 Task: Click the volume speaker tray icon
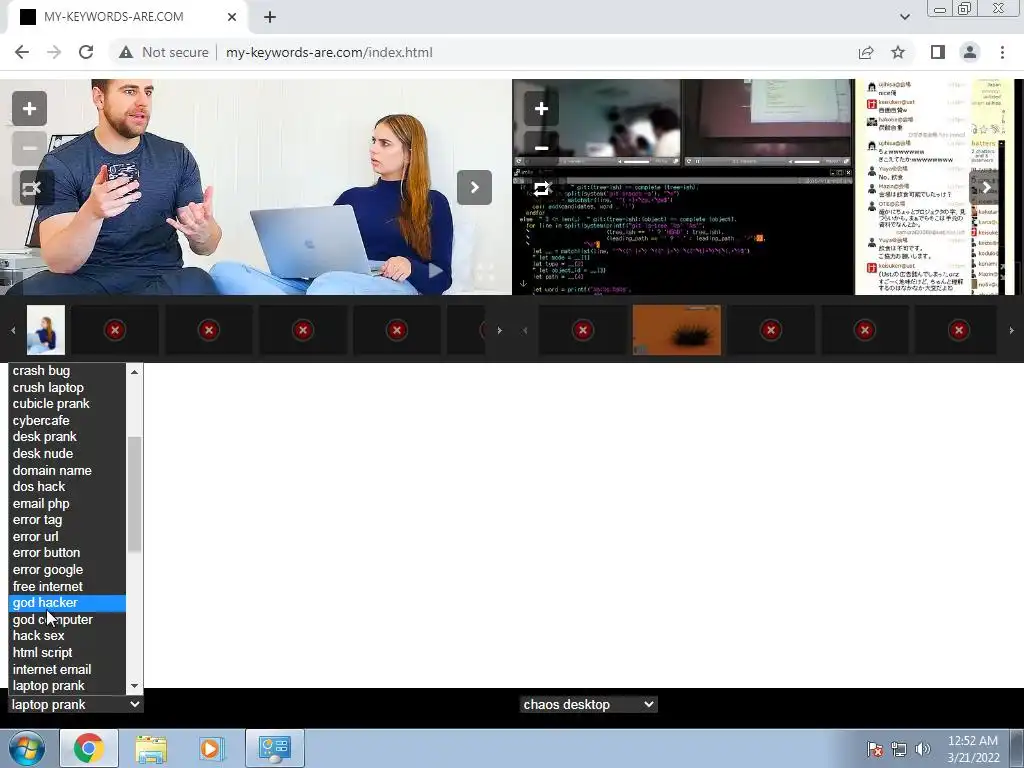[923, 749]
